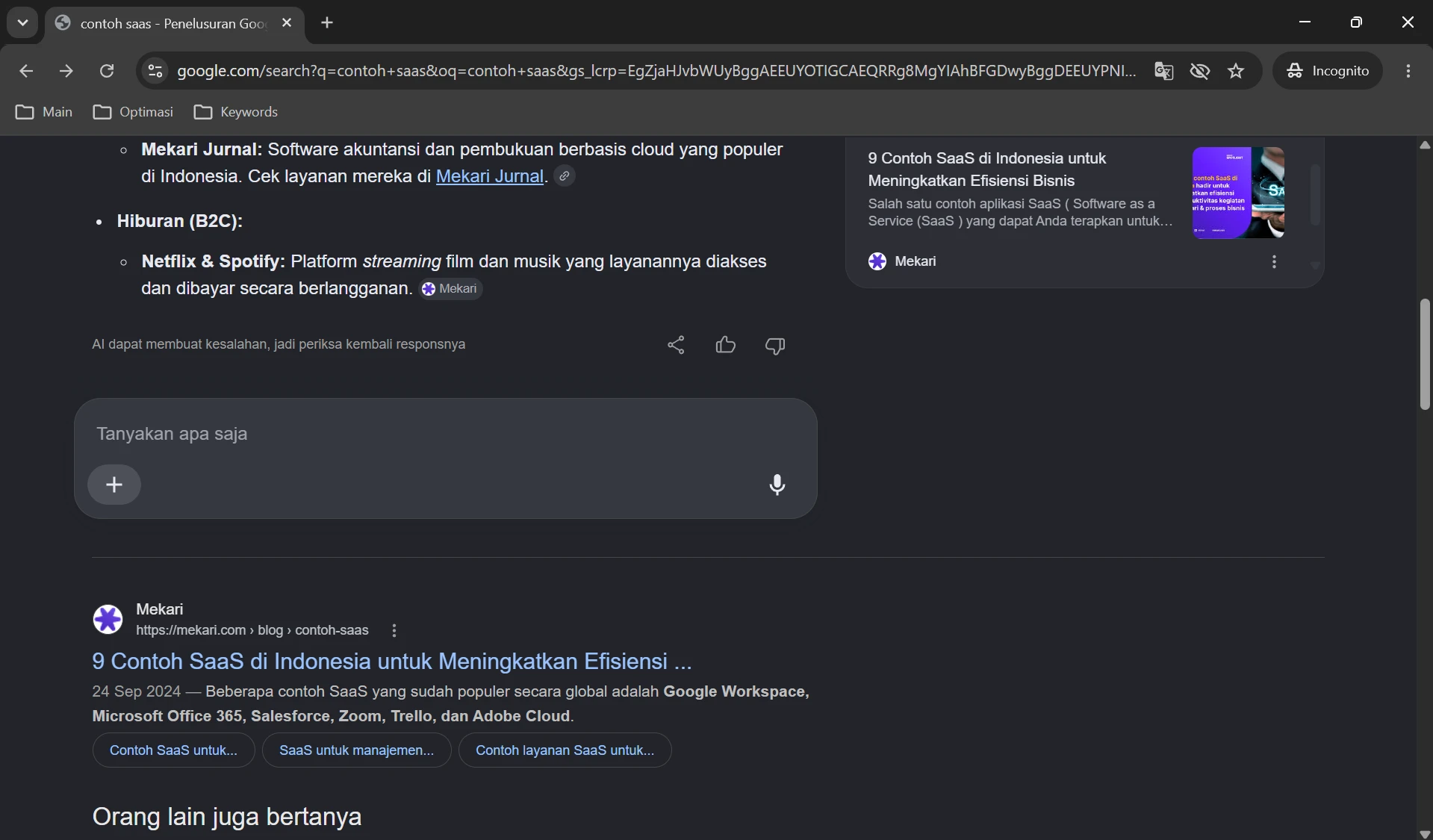The image size is (1433, 840).
Task: Open the purple Mekari source thumbnail
Action: tap(1238, 193)
